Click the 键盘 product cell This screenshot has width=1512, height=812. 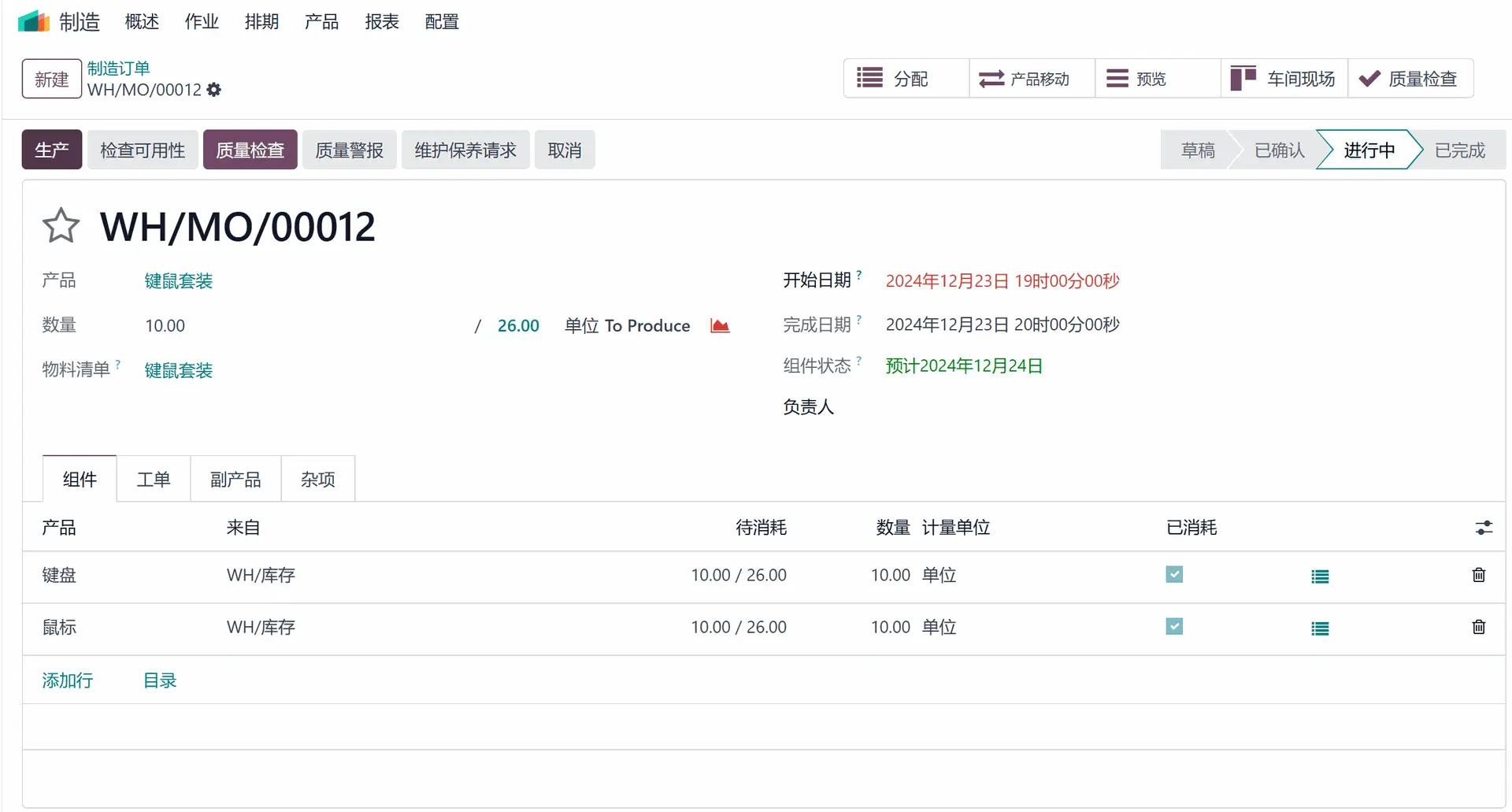pos(59,575)
